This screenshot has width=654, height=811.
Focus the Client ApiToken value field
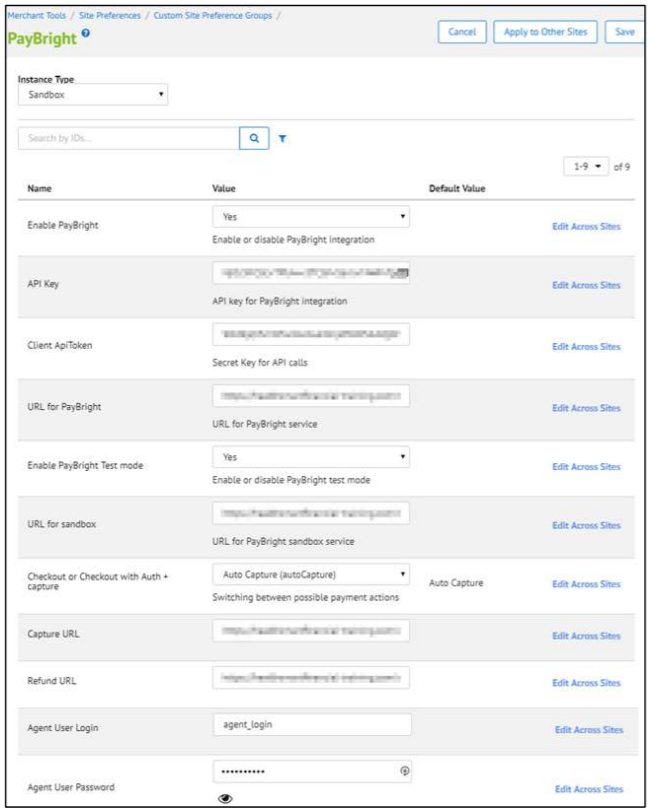point(311,334)
